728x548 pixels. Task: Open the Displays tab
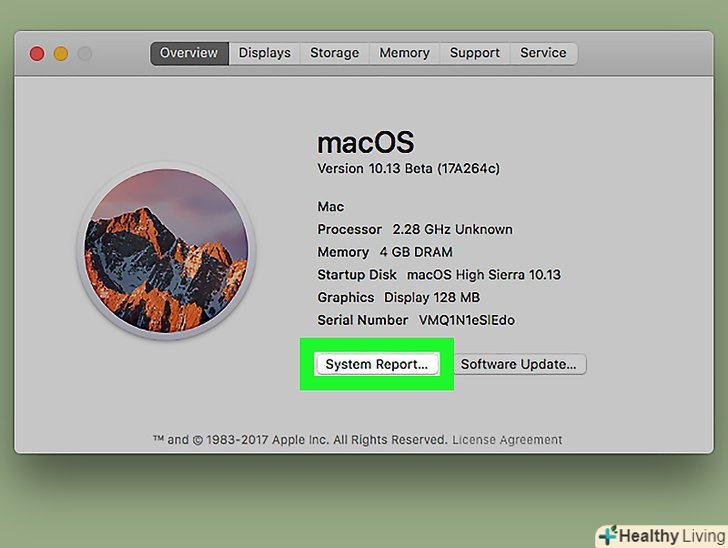coord(264,53)
